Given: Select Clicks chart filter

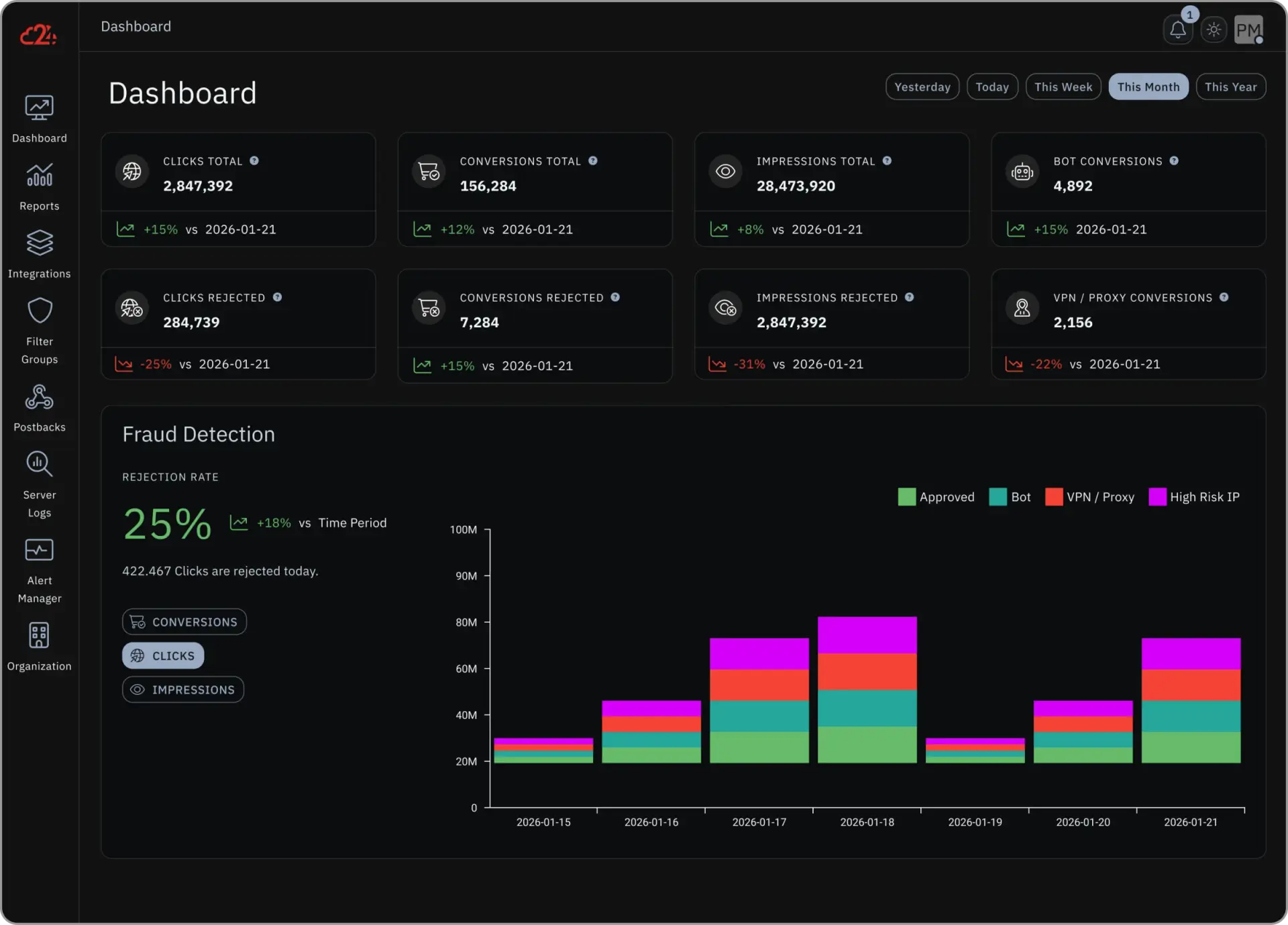Looking at the screenshot, I should point(163,656).
